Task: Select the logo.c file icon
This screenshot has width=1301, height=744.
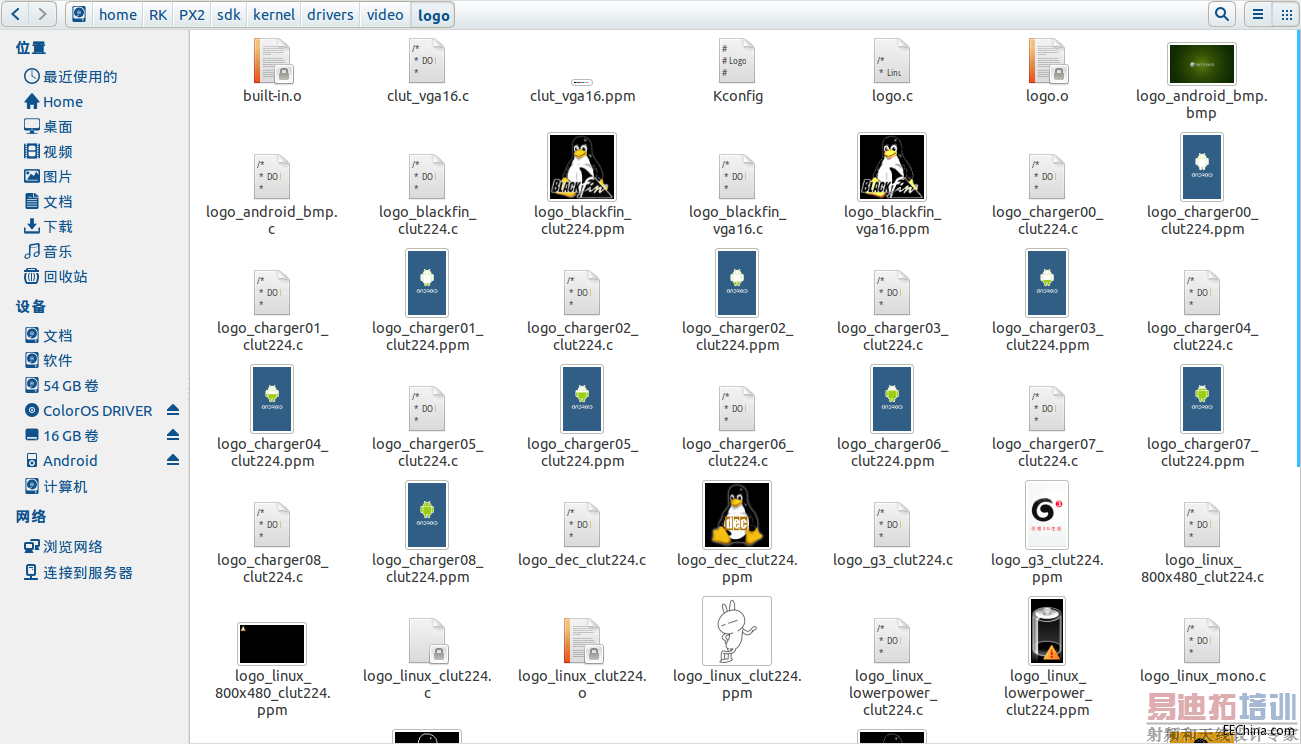Action: (x=892, y=61)
